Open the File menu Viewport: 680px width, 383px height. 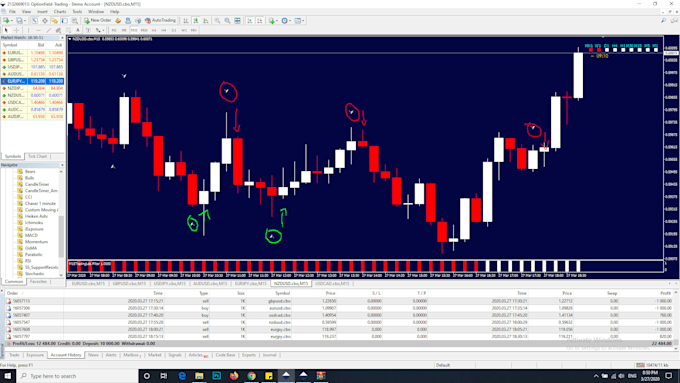(12, 12)
